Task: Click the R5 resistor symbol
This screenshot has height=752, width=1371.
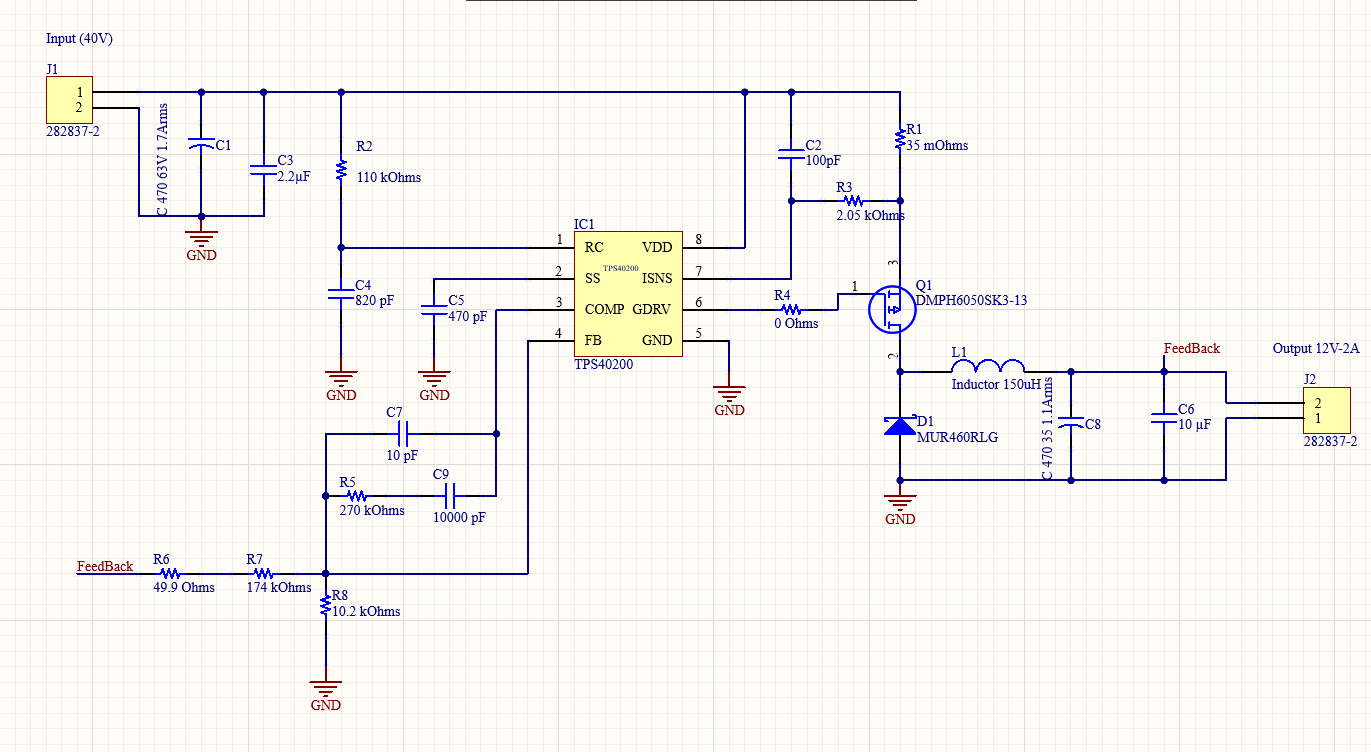Action: click(x=356, y=495)
